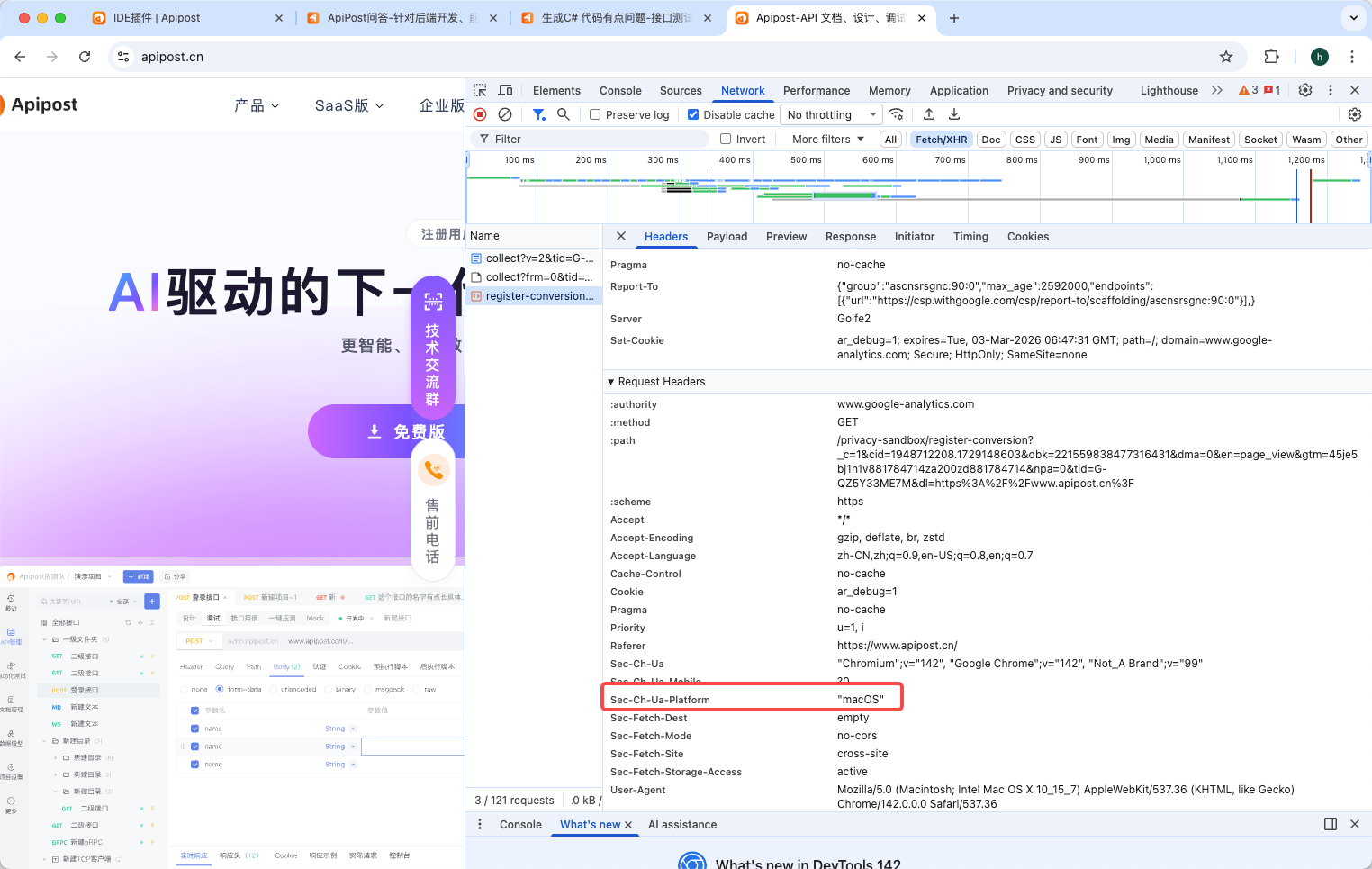Stop recording the network log

(x=480, y=114)
